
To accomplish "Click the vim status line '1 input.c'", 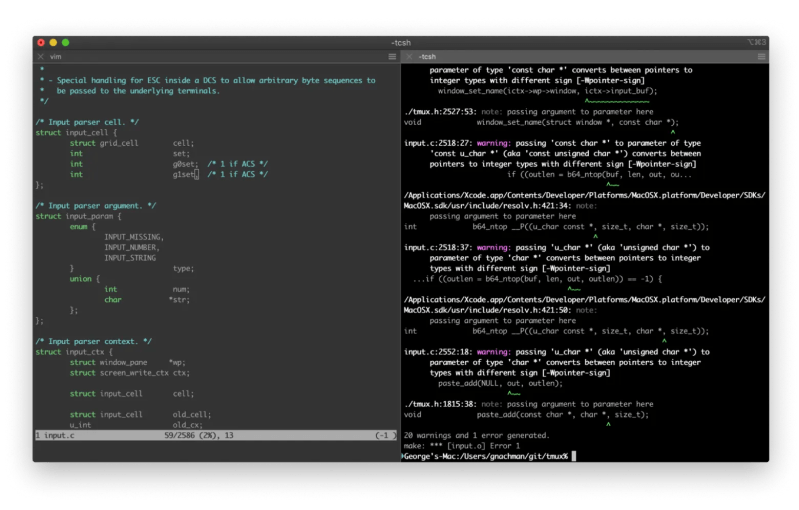I will tap(55, 435).
